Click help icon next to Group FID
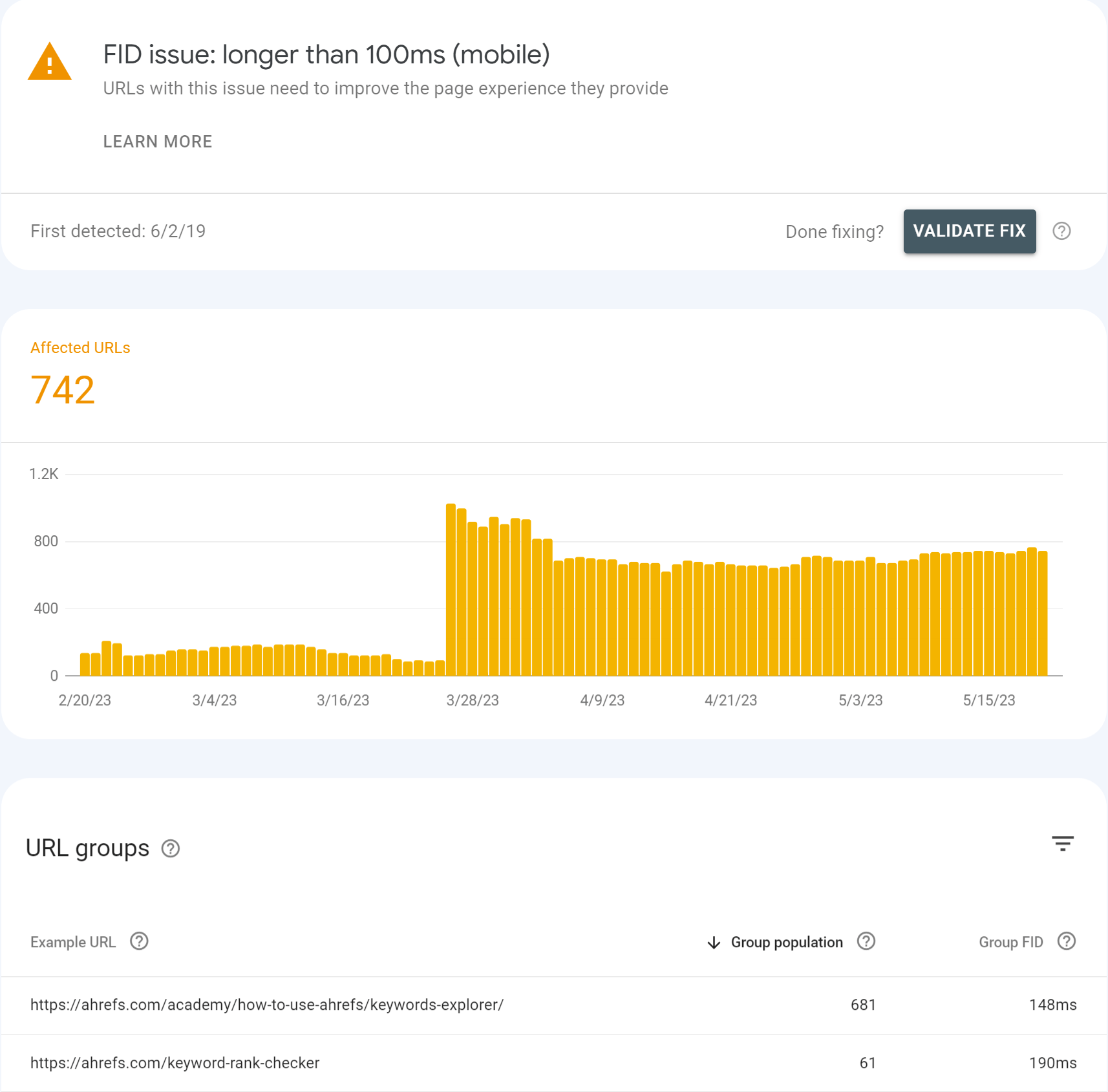This screenshot has height=1092, width=1108. pyautogui.click(x=1066, y=941)
